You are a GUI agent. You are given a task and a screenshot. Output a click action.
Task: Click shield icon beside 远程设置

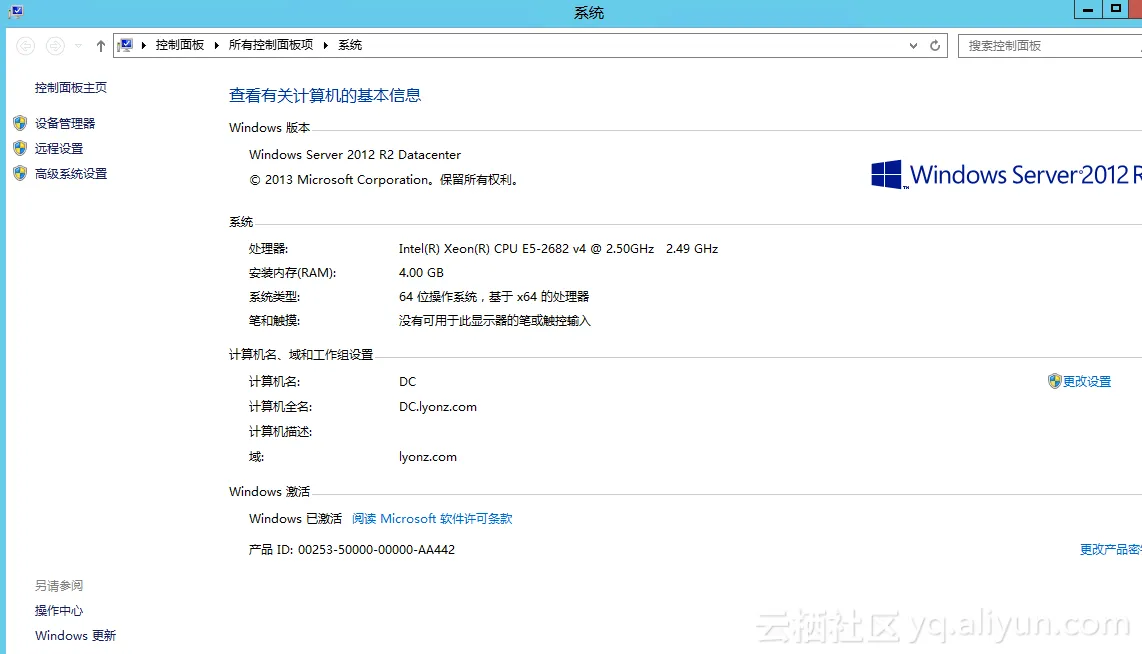[20, 148]
